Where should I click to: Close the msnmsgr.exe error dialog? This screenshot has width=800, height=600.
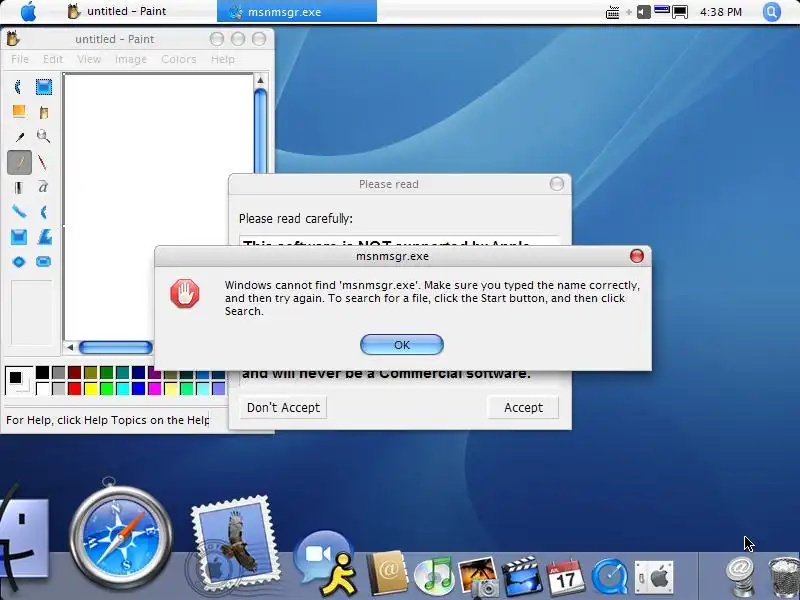click(636, 256)
